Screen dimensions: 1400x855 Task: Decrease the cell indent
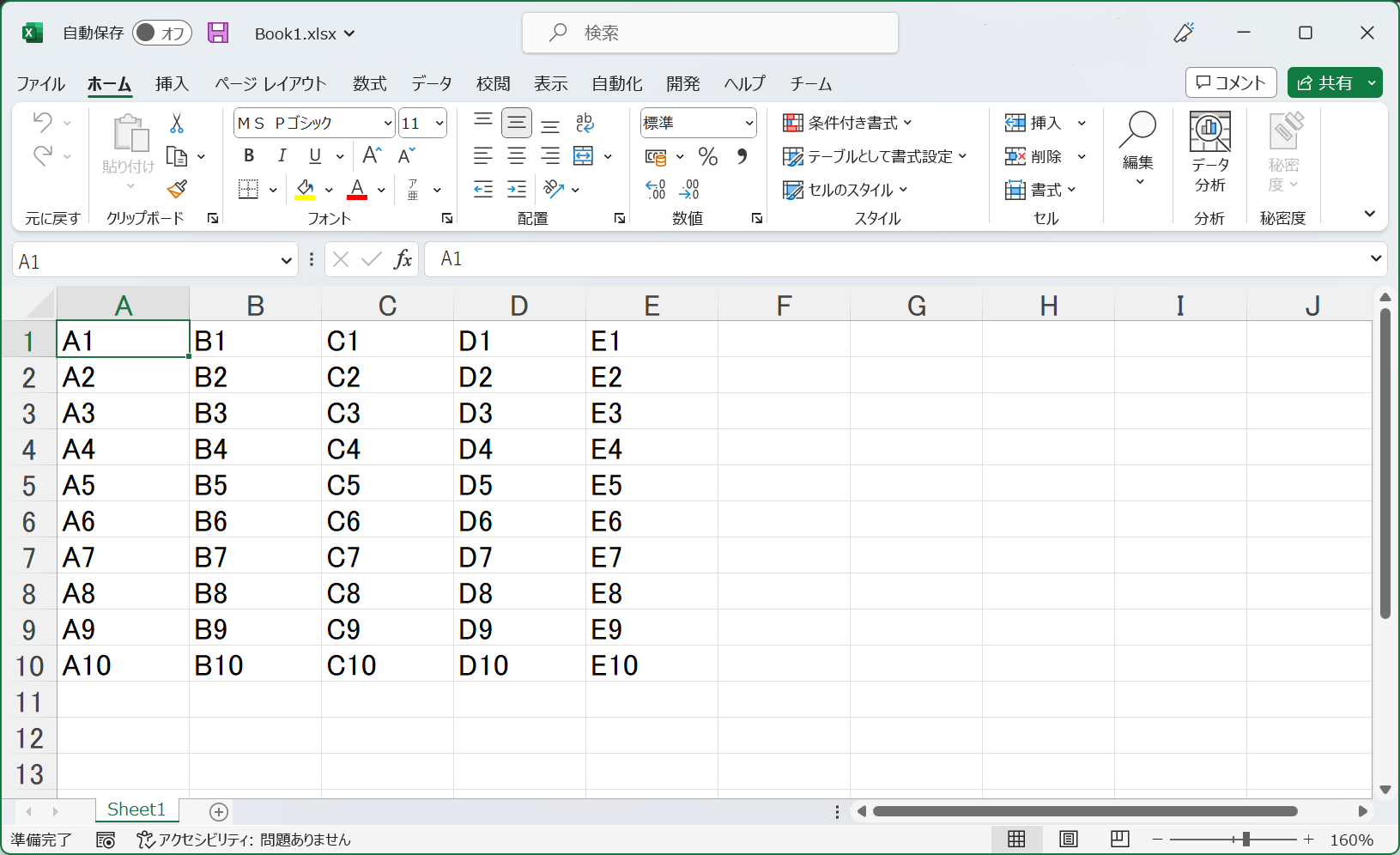pos(483,190)
